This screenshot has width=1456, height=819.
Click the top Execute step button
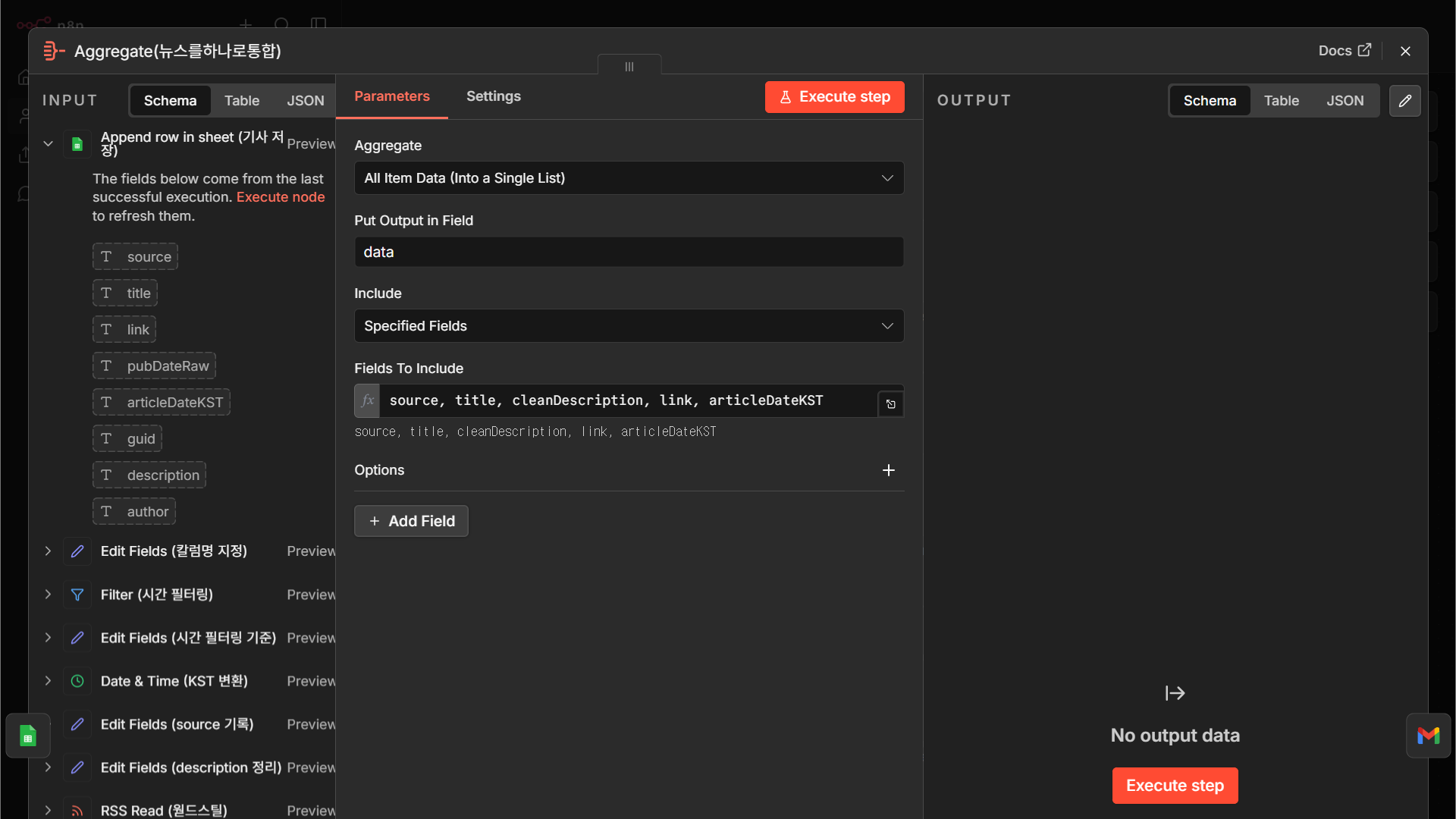pos(834,97)
